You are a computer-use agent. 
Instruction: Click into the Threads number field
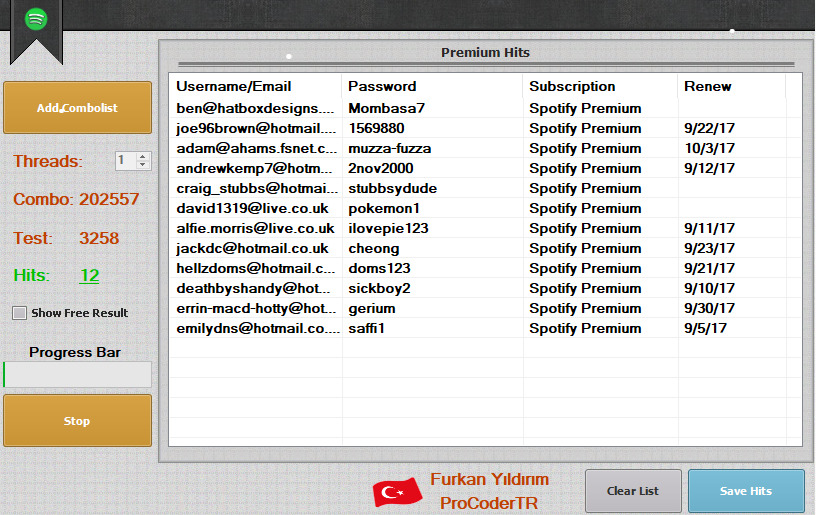[125, 161]
